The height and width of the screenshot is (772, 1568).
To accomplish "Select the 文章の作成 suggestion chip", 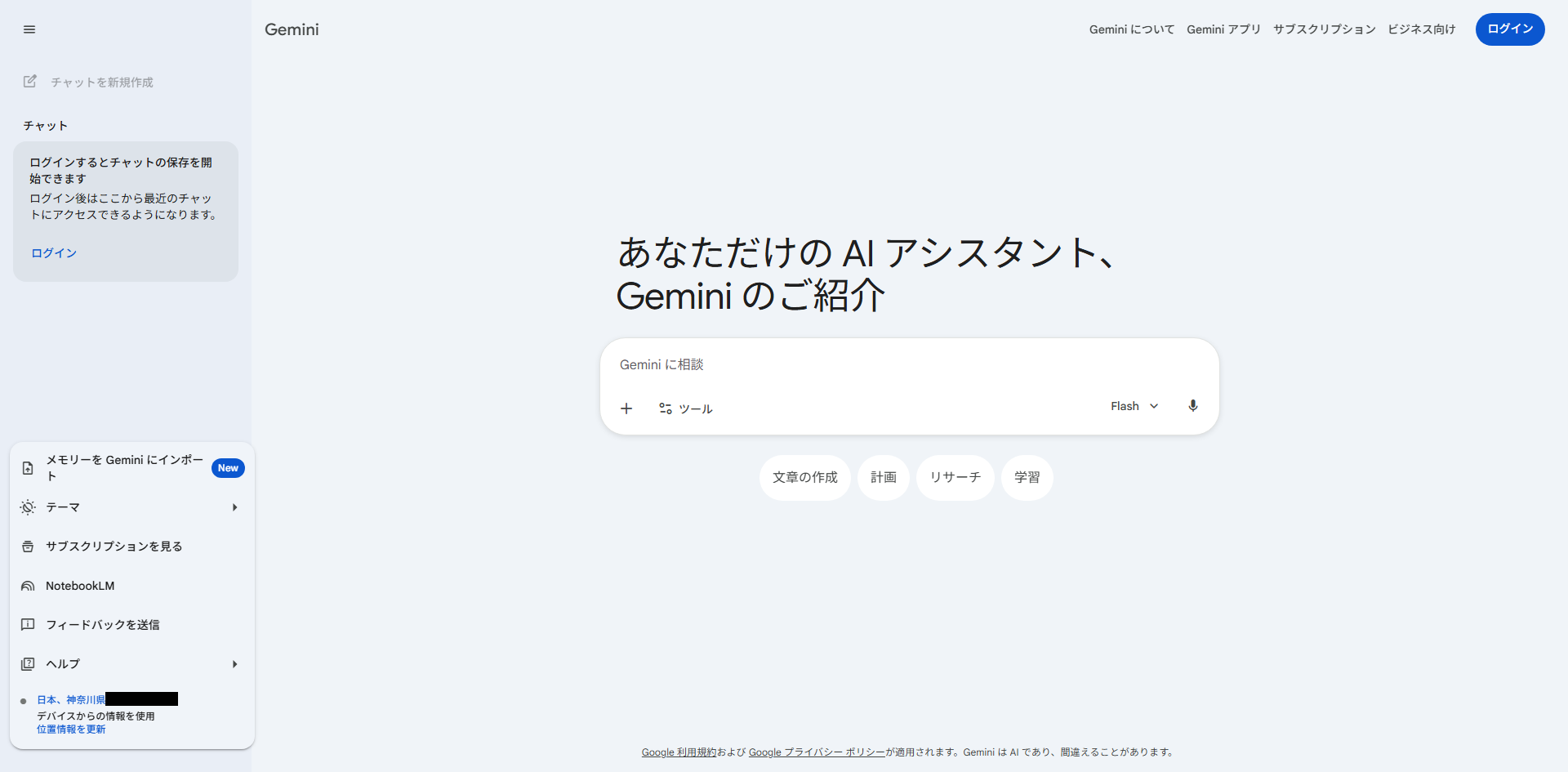I will point(805,477).
